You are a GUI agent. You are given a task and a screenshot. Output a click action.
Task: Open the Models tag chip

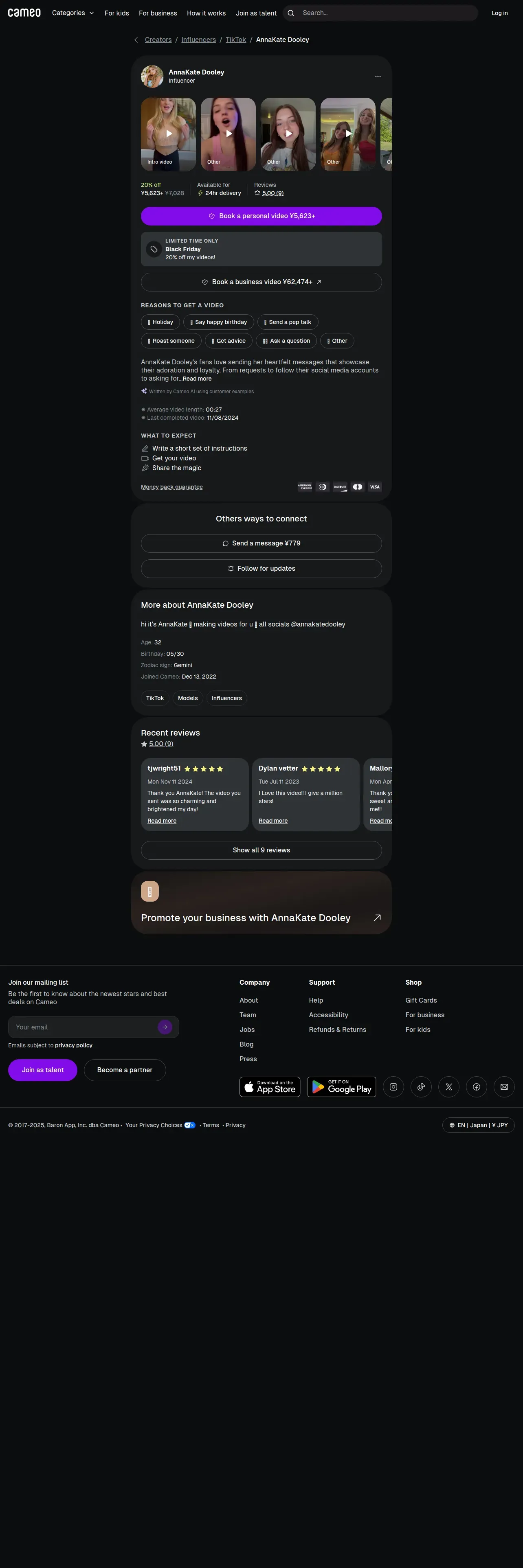(x=187, y=698)
